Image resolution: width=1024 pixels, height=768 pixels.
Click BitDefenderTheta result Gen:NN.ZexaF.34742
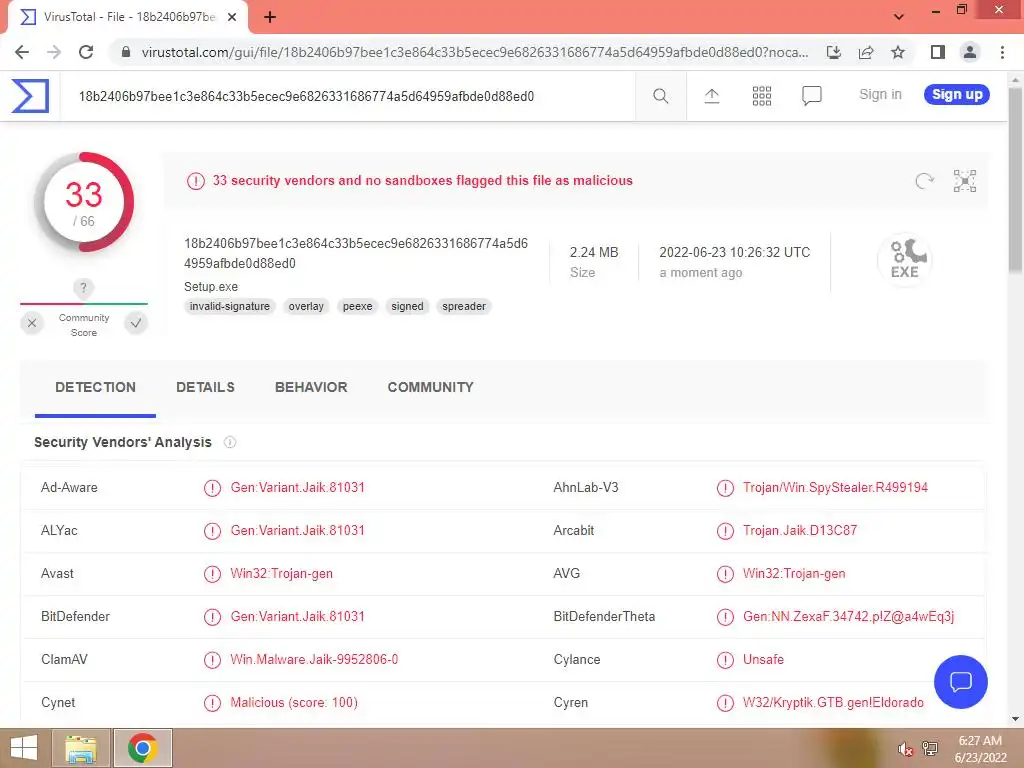pos(848,616)
